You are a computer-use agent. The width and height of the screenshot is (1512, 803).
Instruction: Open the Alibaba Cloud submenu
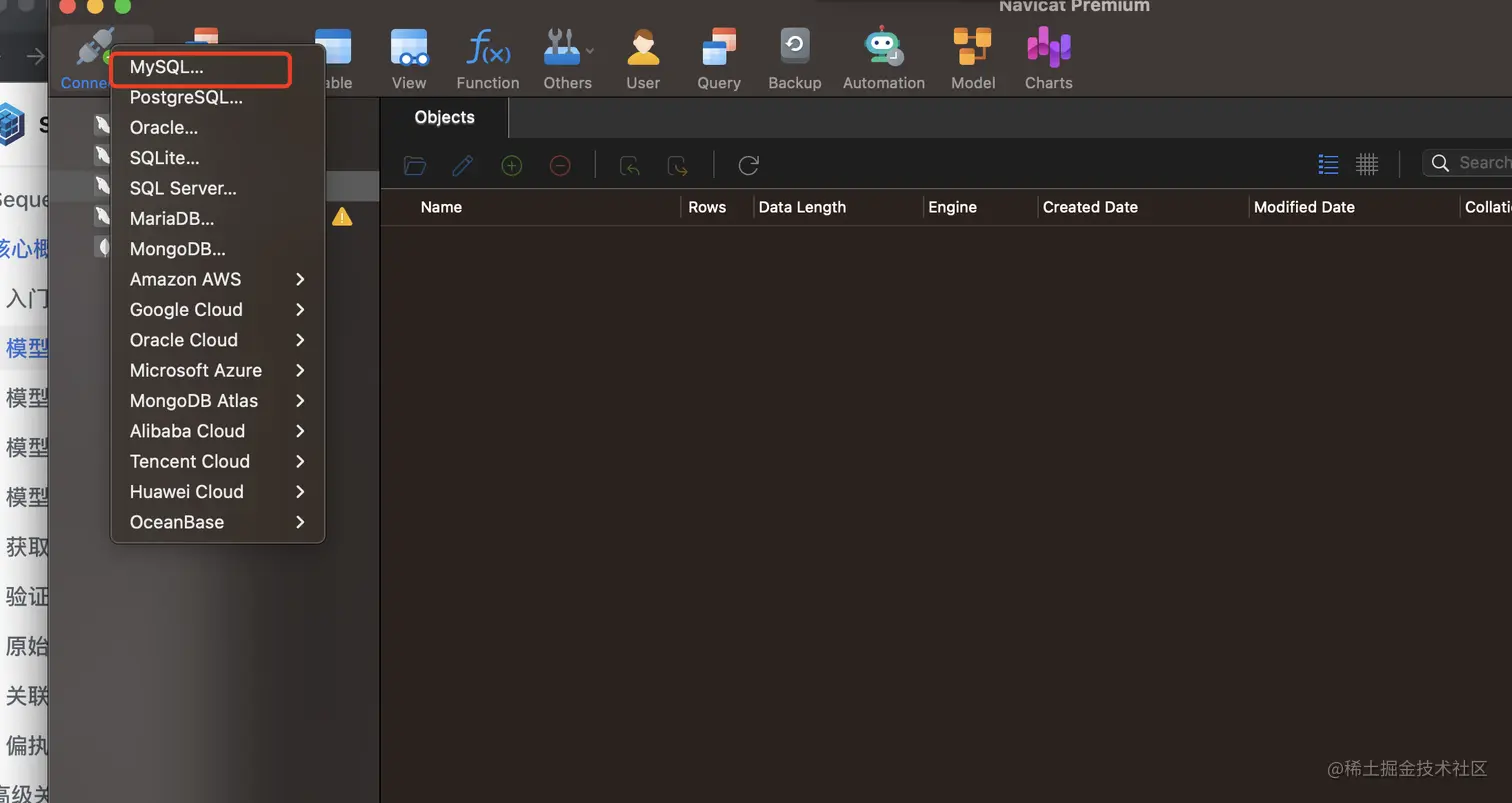[x=217, y=431]
